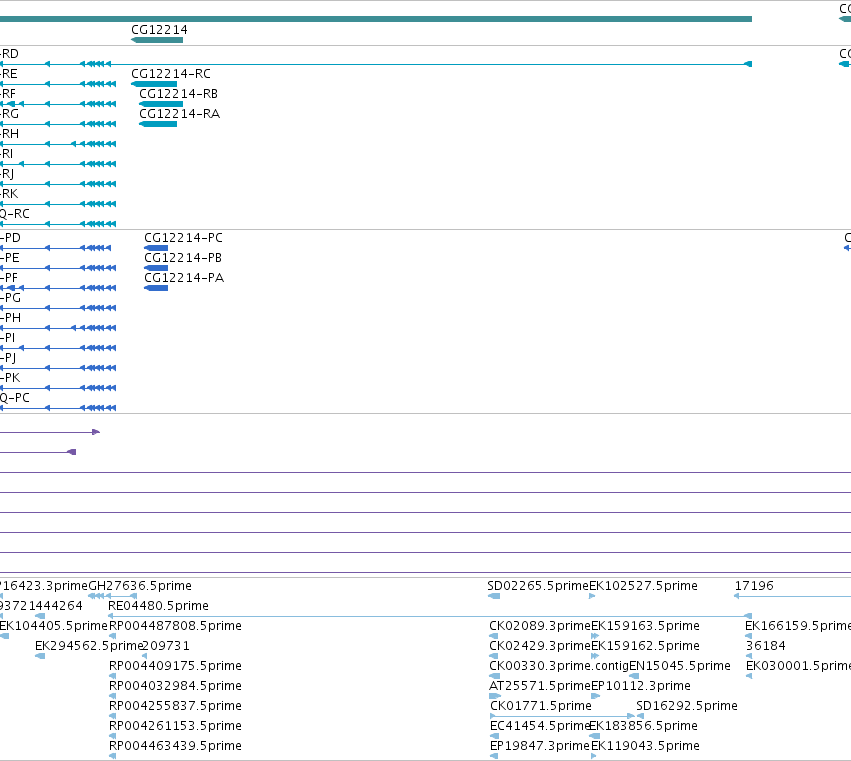Click the RP004255837.5prime label

coord(175,706)
